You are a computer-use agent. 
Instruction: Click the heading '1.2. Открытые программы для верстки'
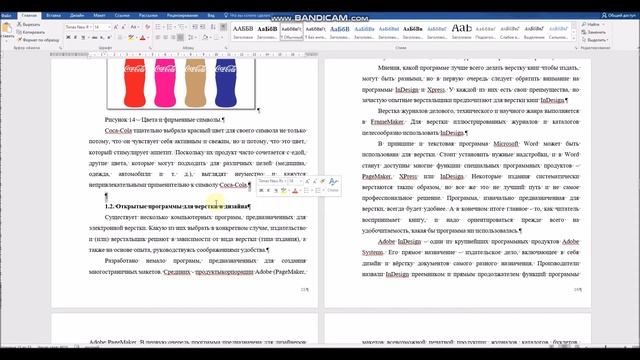[178, 207]
